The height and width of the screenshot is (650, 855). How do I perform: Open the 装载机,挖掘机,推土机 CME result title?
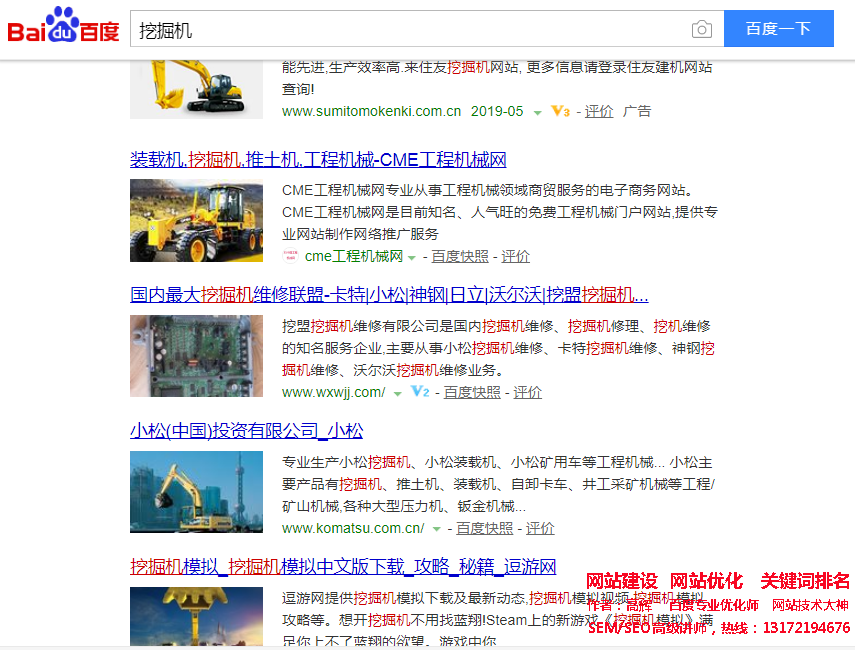318,160
